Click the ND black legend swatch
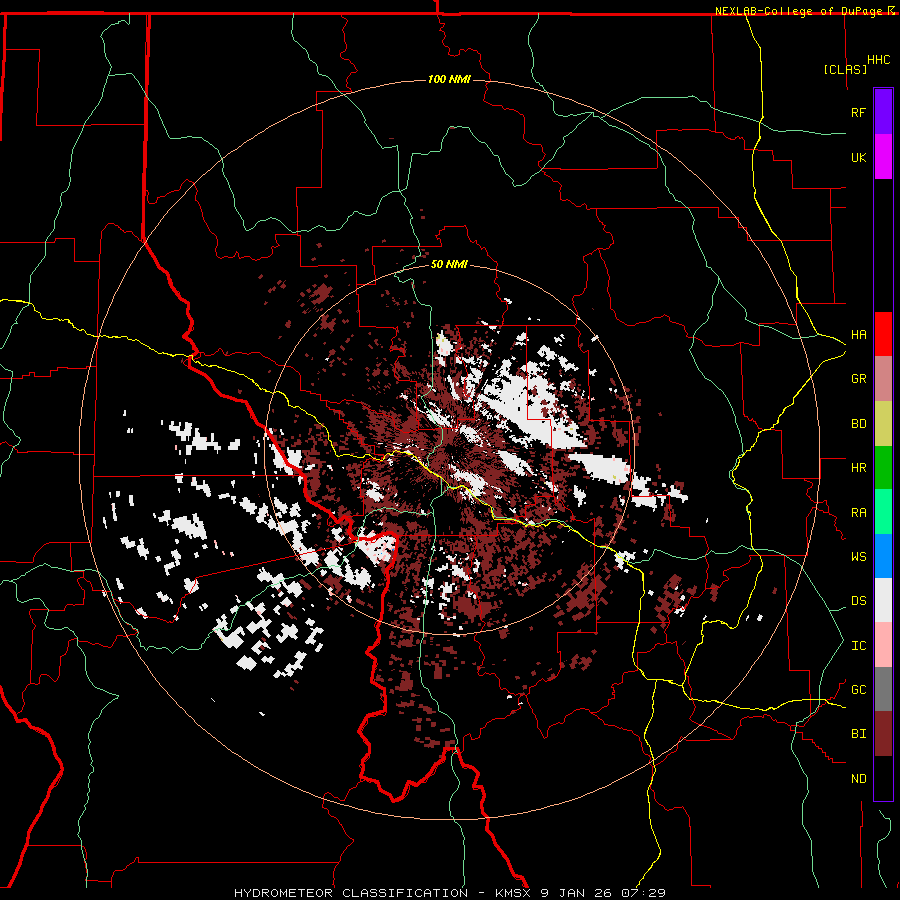900x900 pixels. tap(883, 778)
